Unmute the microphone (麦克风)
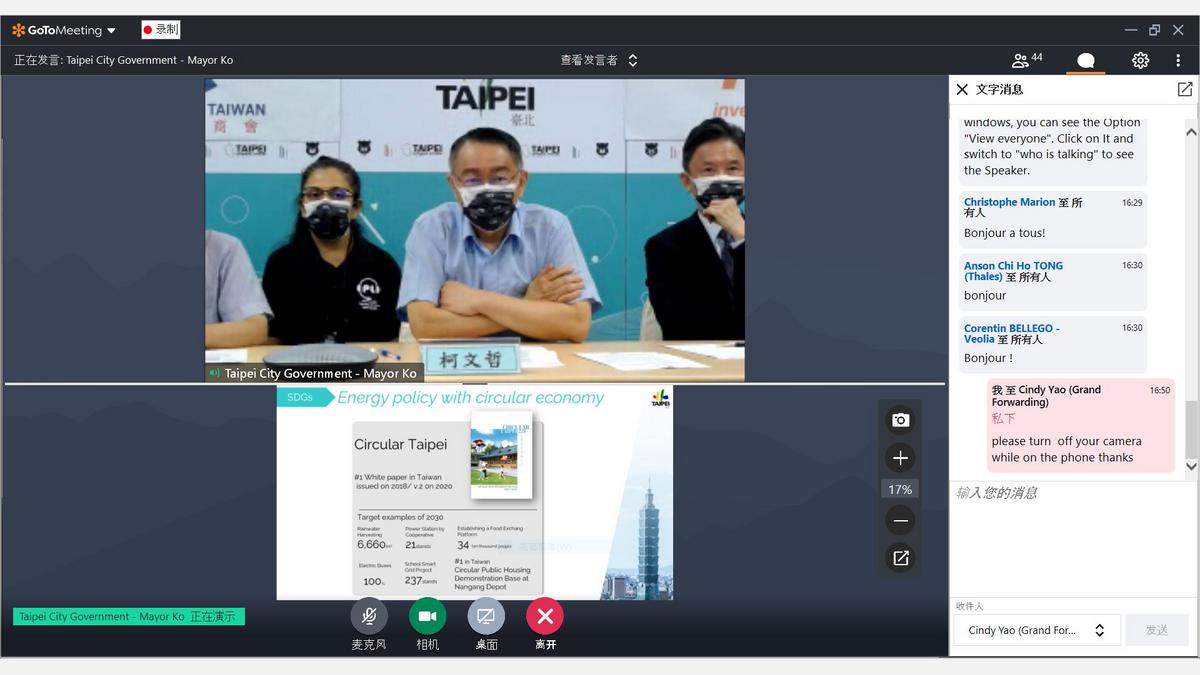The width and height of the screenshot is (1200, 675). (x=368, y=616)
